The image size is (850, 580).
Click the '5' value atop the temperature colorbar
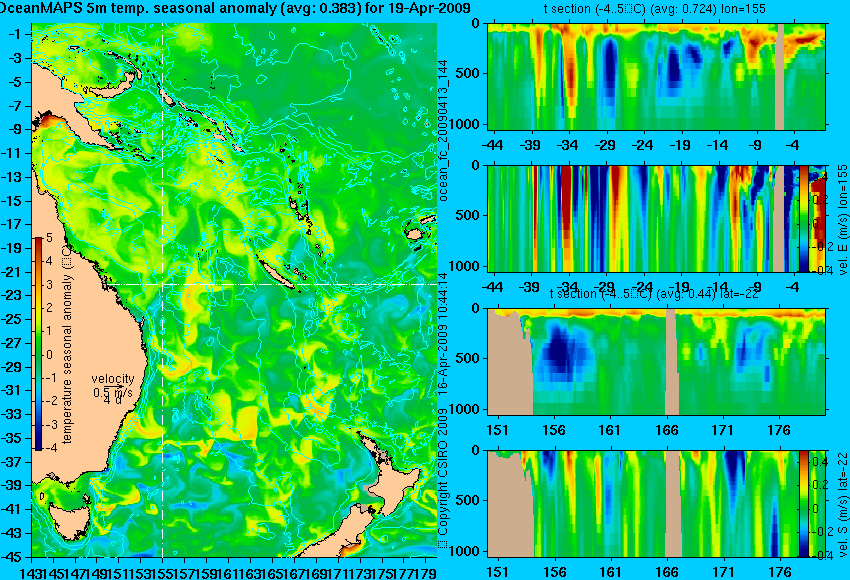(49, 237)
